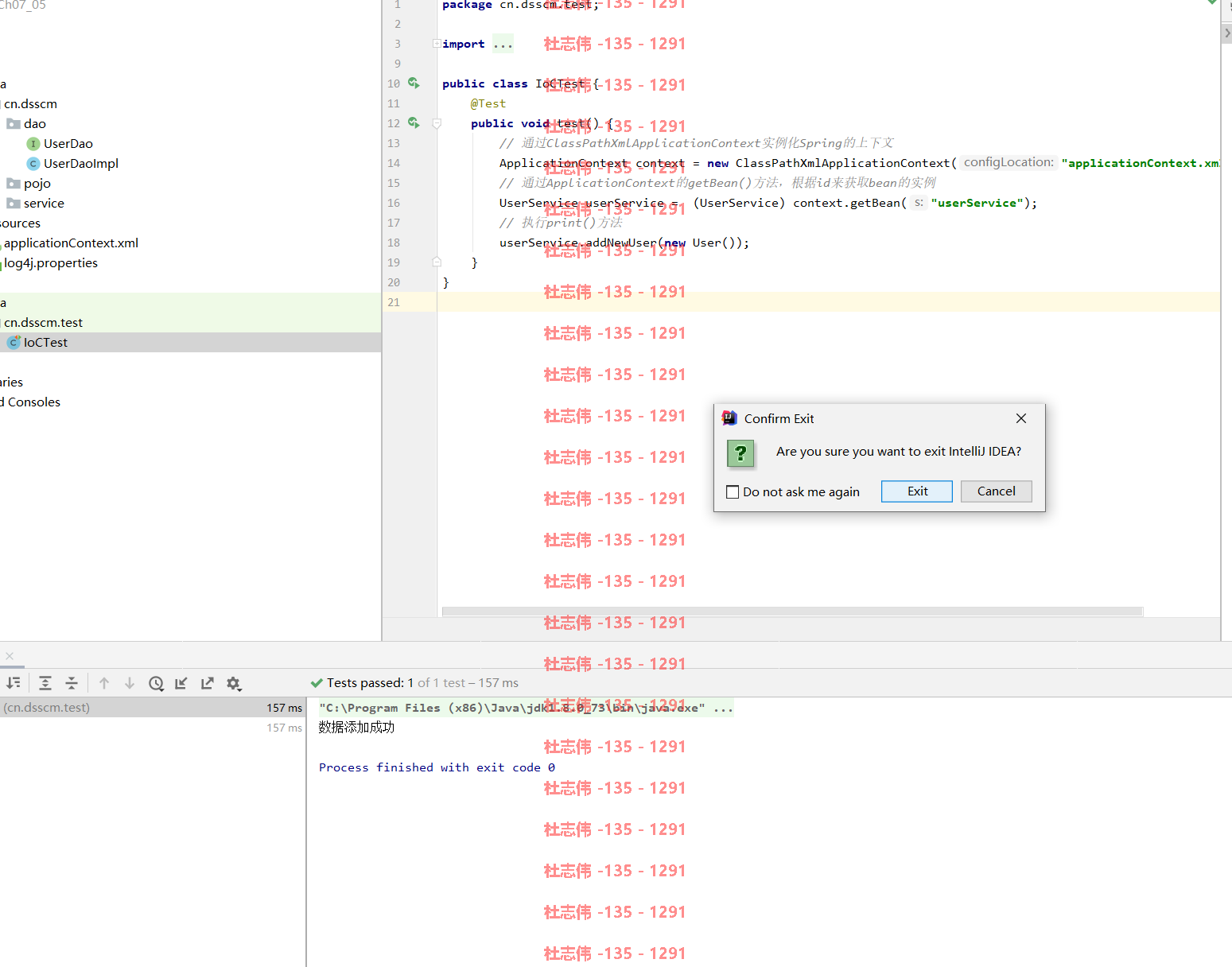Click the 'configLocation:' parameter hint
1232x967 pixels.
(1009, 162)
